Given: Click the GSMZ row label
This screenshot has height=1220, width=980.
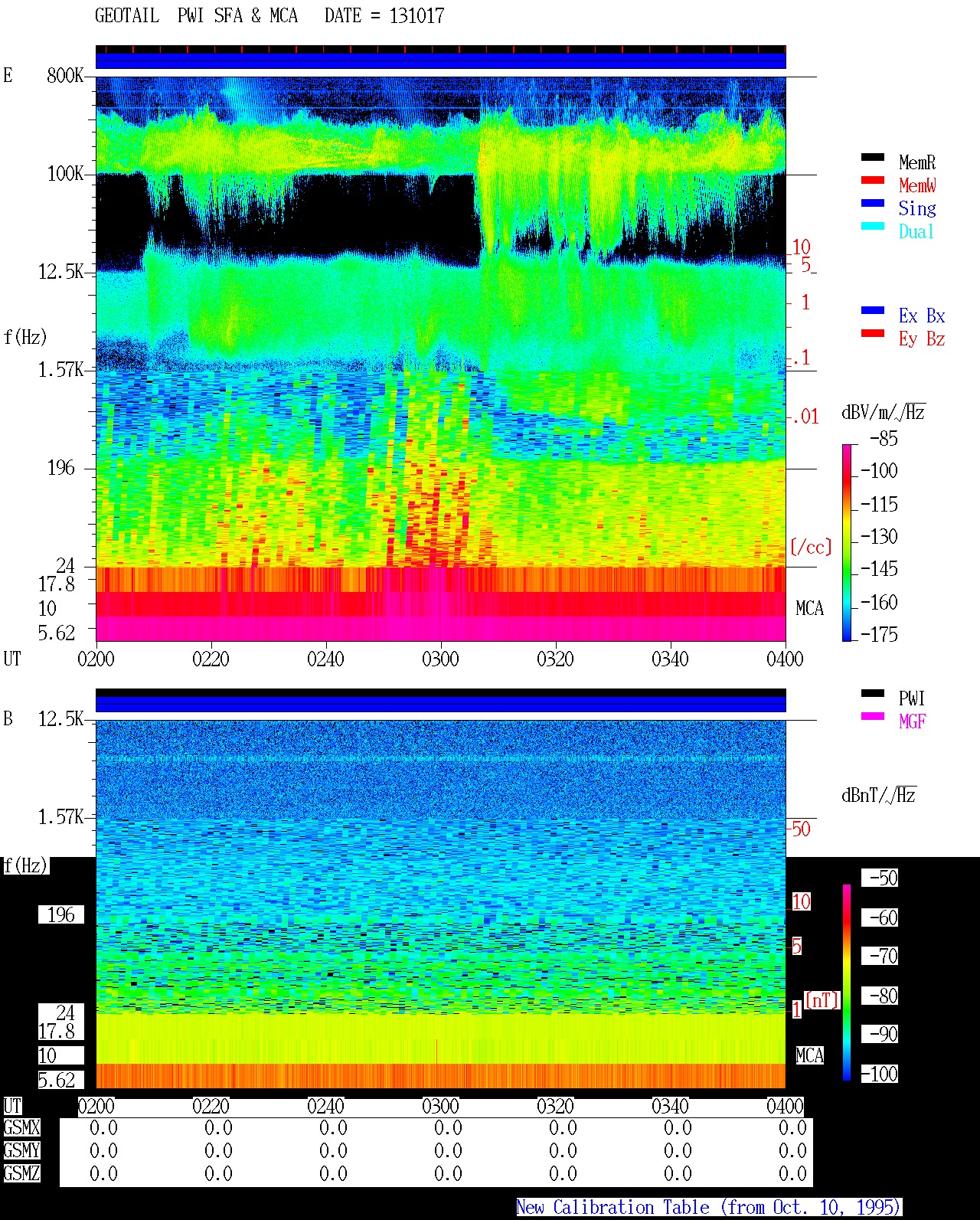Looking at the screenshot, I should (x=21, y=1174).
